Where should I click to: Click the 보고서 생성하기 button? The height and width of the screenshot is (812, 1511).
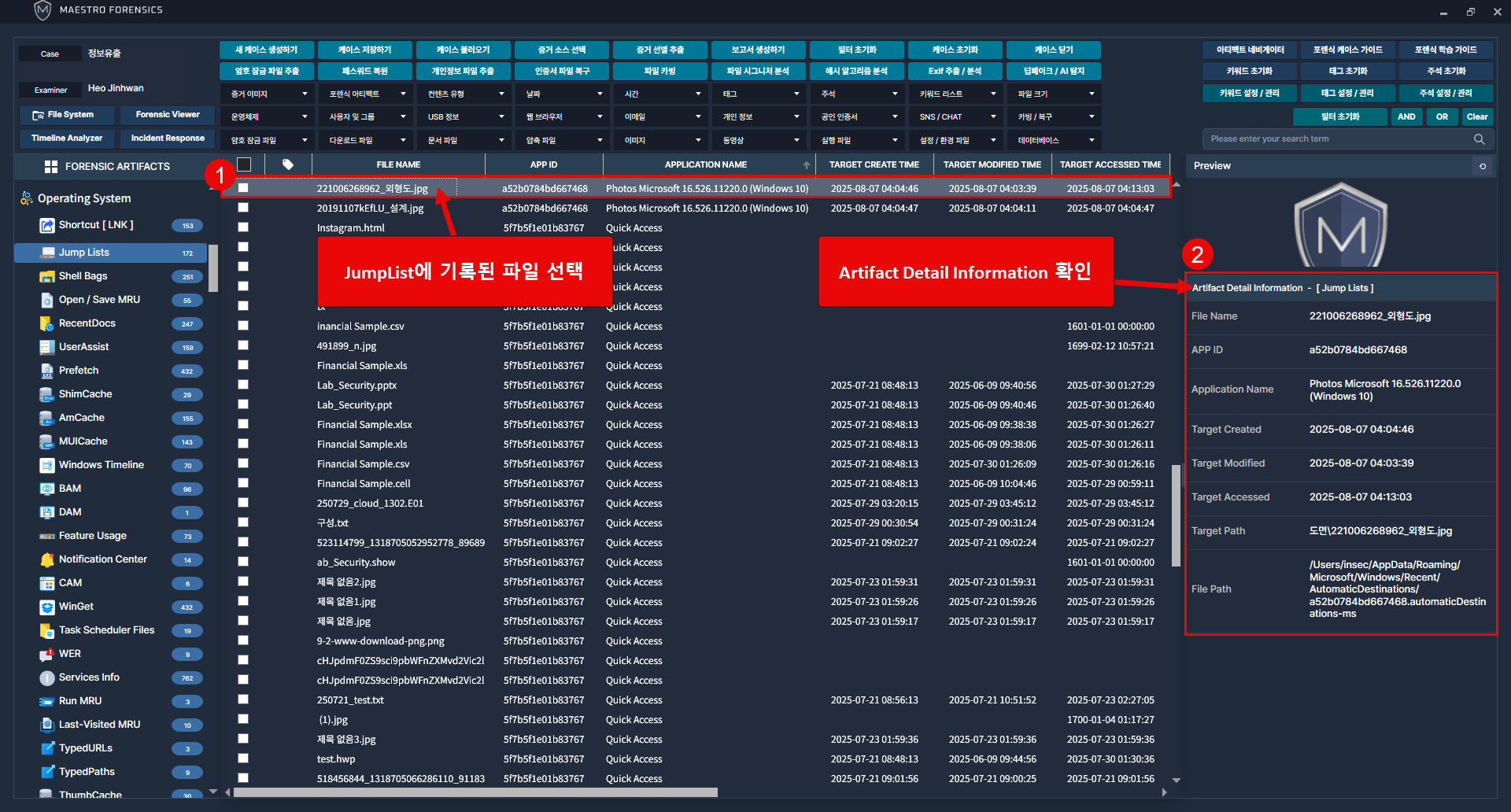[758, 50]
